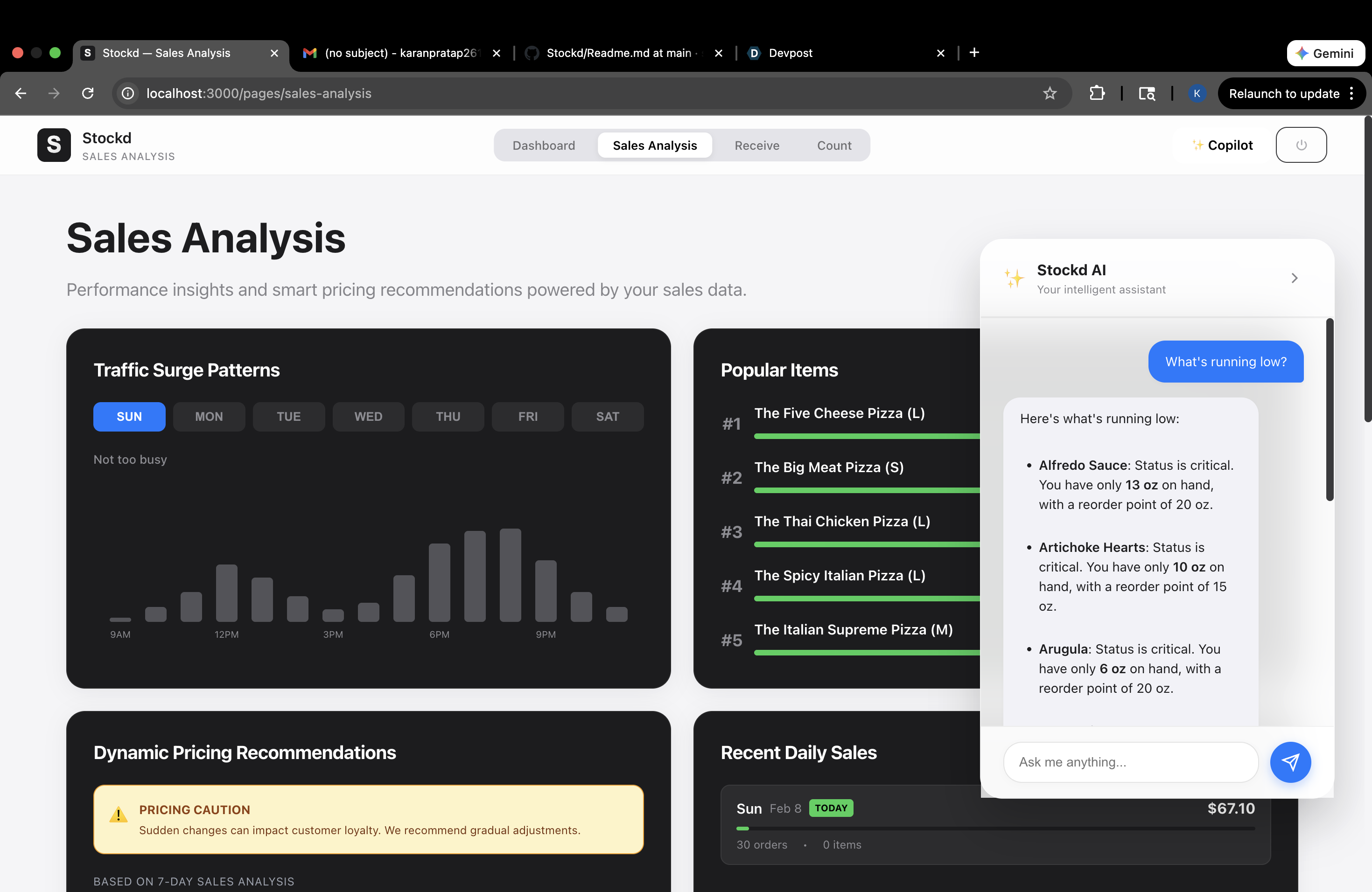The height and width of the screenshot is (892, 1372).
Task: Switch to the Dashboard tab
Action: pyautogui.click(x=544, y=145)
